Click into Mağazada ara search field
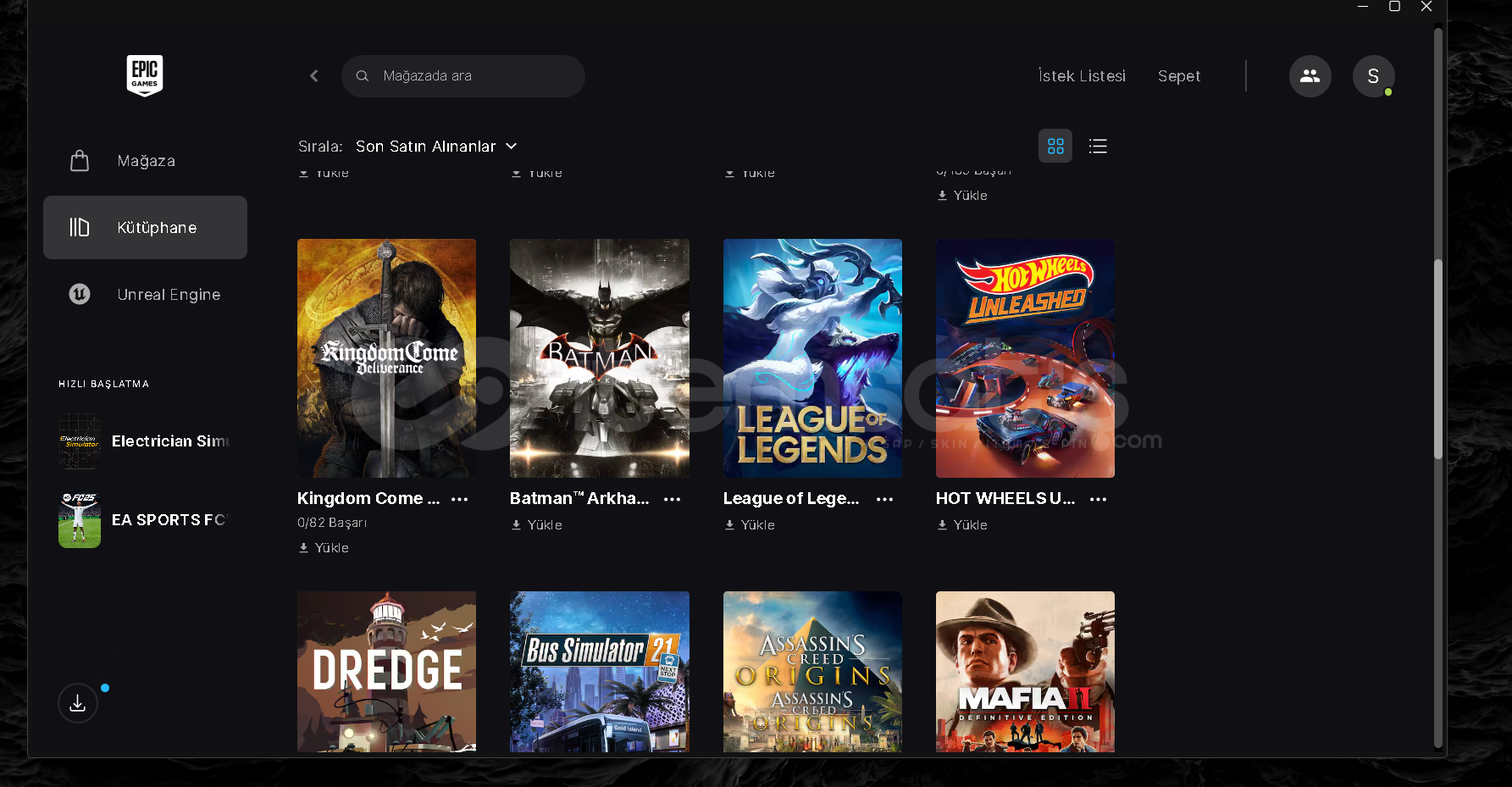The height and width of the screenshot is (787, 1512). tap(463, 76)
